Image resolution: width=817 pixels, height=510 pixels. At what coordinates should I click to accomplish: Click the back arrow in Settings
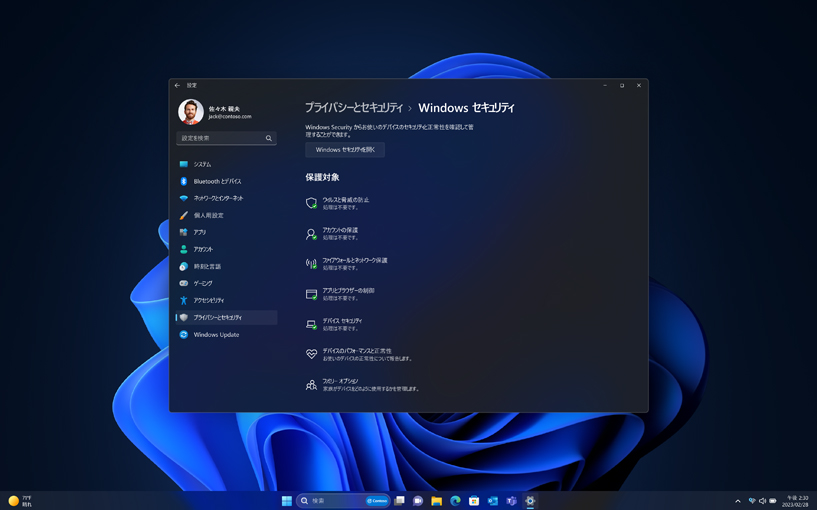pos(178,86)
